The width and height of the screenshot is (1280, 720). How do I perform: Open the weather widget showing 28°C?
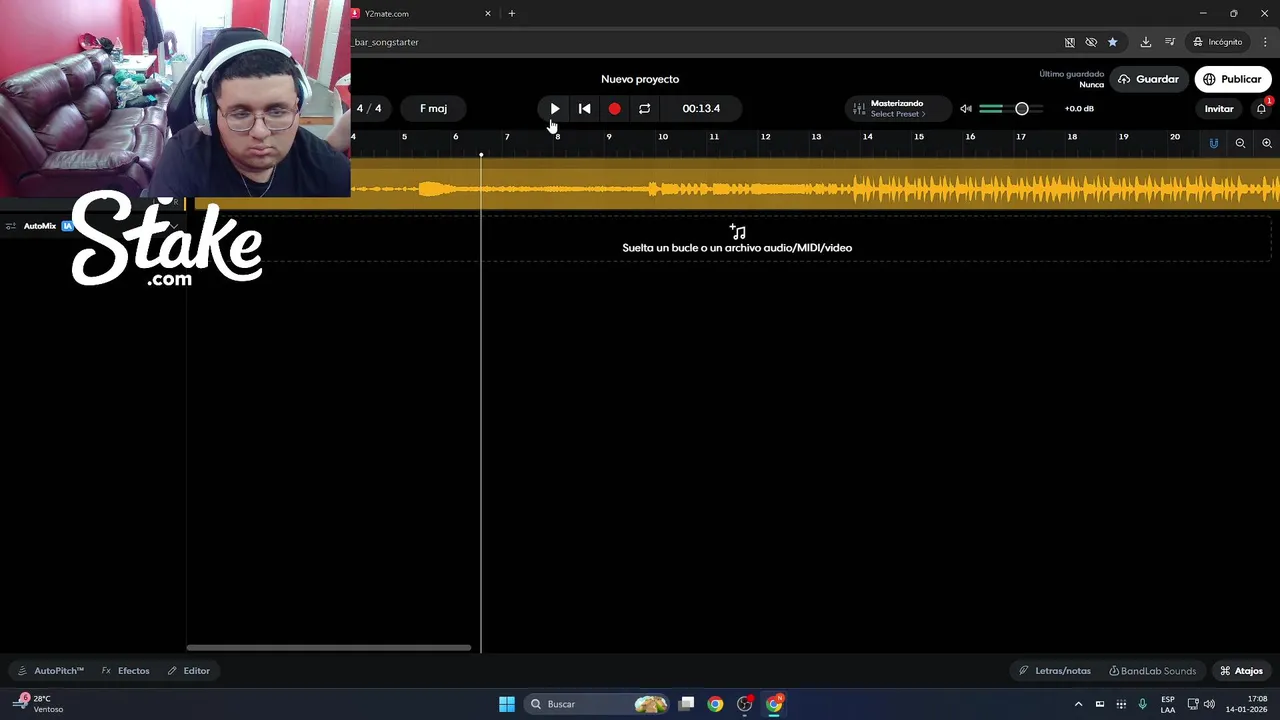(40, 704)
